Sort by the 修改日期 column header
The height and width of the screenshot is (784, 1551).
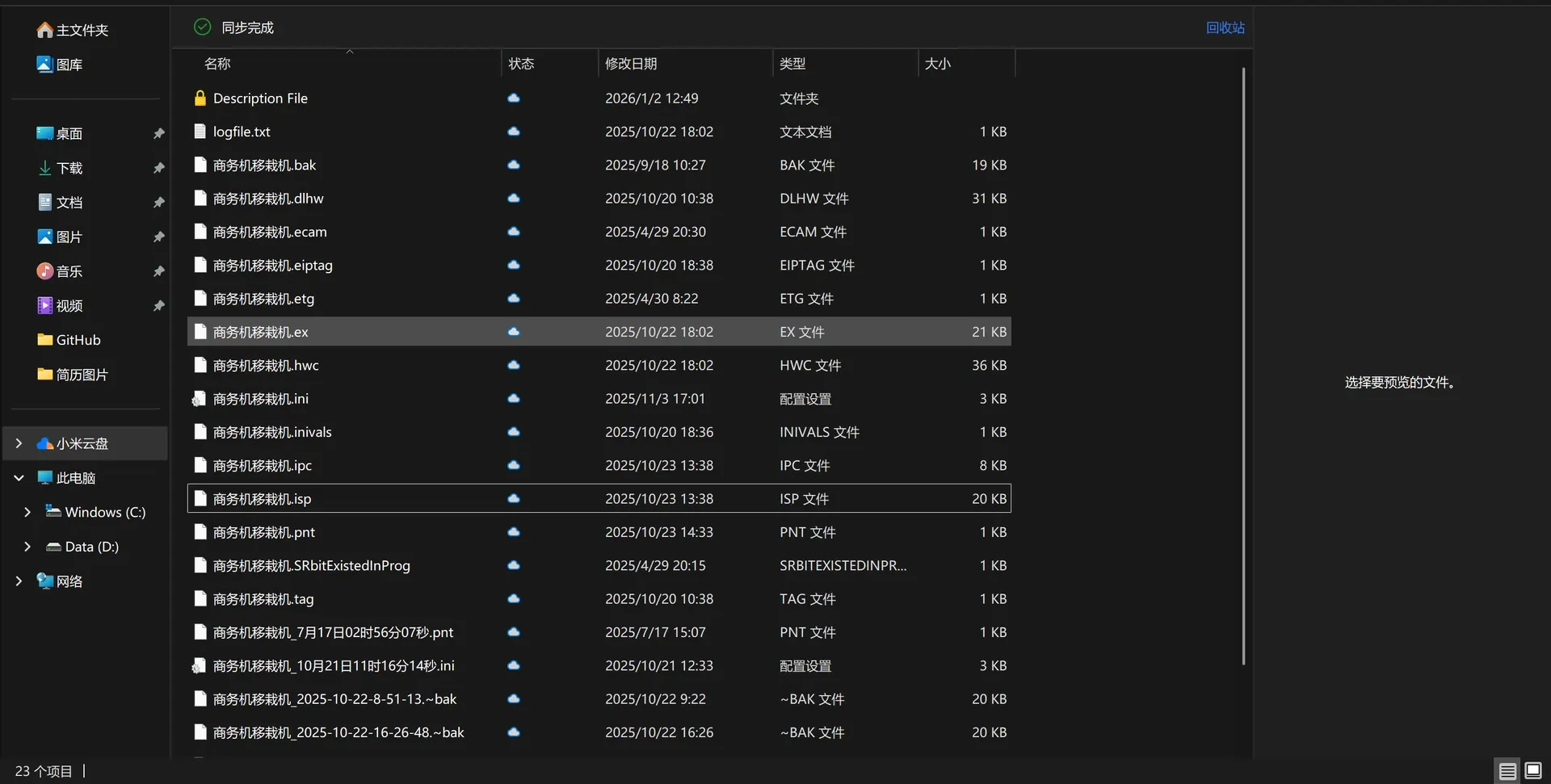(x=685, y=63)
